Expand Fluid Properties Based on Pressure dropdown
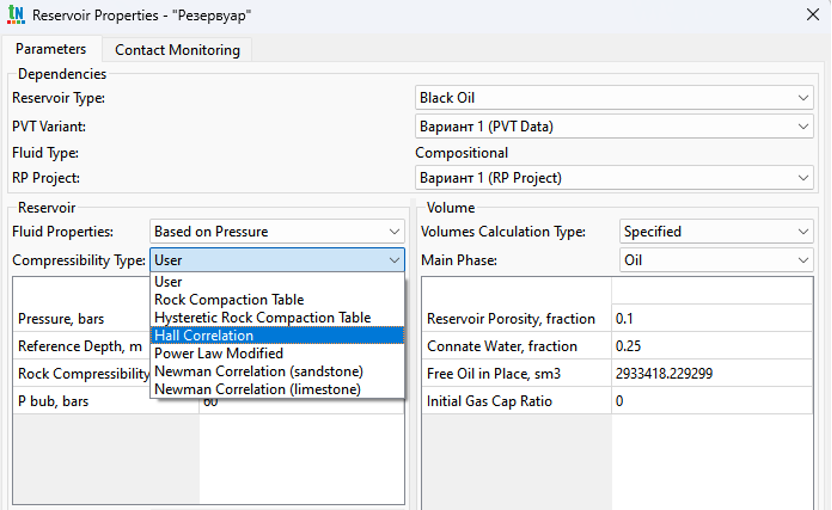Screen dimensions: 832x510 point(277,231)
